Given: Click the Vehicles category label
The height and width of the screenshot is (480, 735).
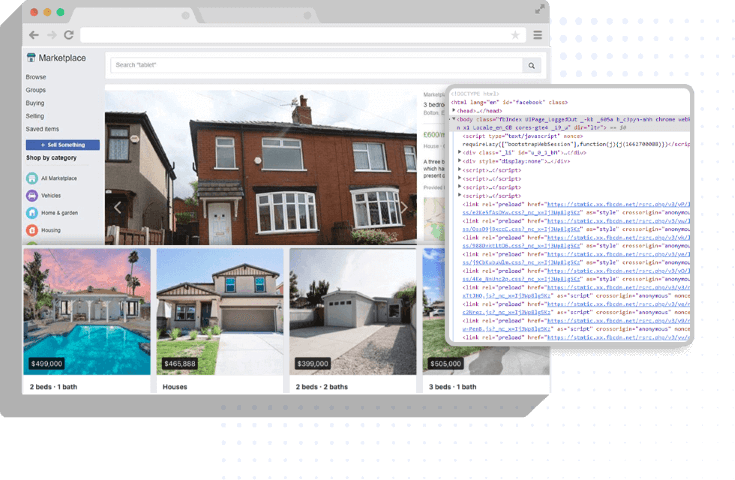Looking at the screenshot, I should point(51,195).
